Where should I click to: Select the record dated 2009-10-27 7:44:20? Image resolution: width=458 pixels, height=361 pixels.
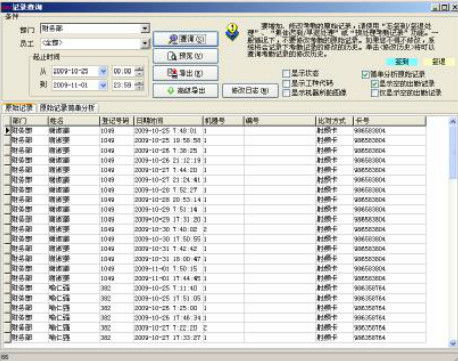pyautogui.click(x=218, y=170)
